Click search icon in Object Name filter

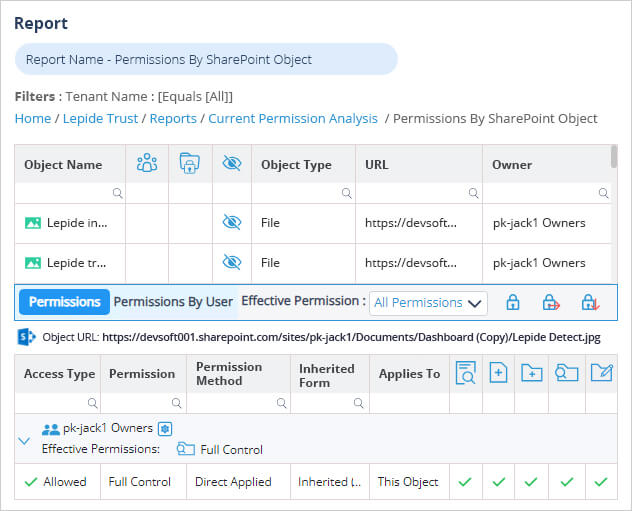click(x=117, y=193)
